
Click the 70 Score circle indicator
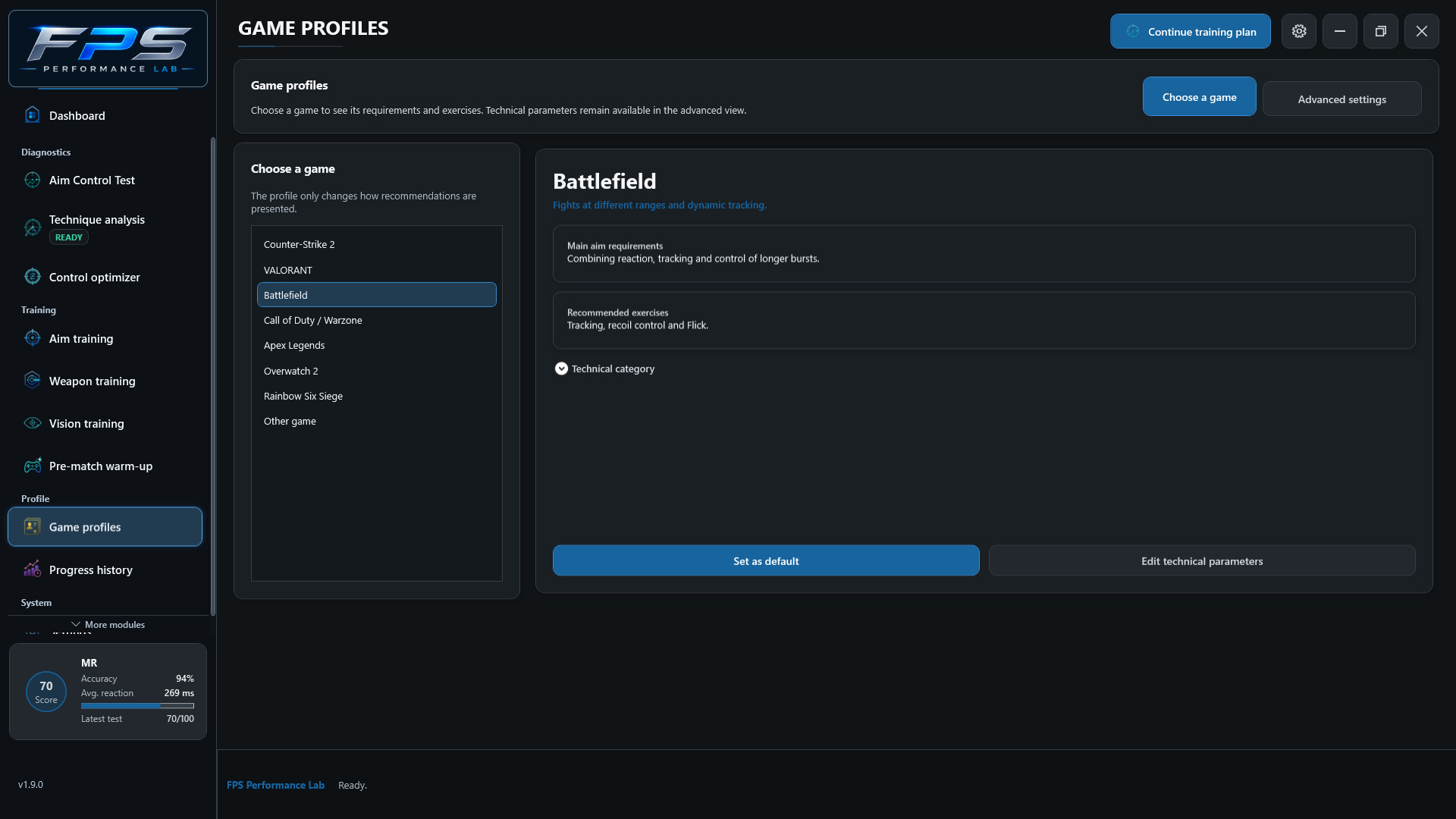pyautogui.click(x=46, y=692)
